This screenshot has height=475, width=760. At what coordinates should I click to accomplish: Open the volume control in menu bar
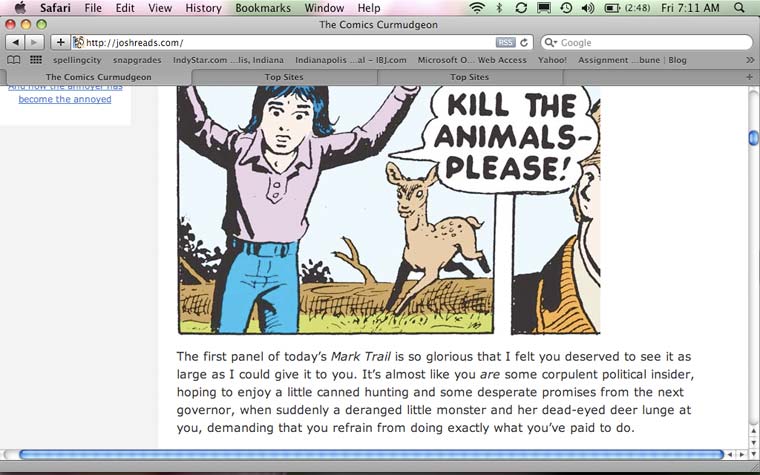pos(588,8)
